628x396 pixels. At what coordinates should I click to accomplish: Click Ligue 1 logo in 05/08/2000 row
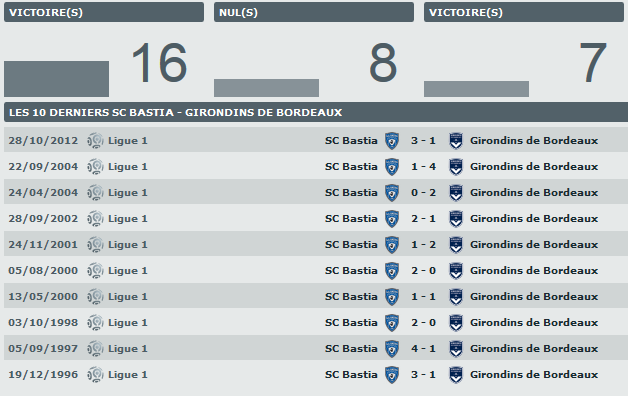point(95,271)
